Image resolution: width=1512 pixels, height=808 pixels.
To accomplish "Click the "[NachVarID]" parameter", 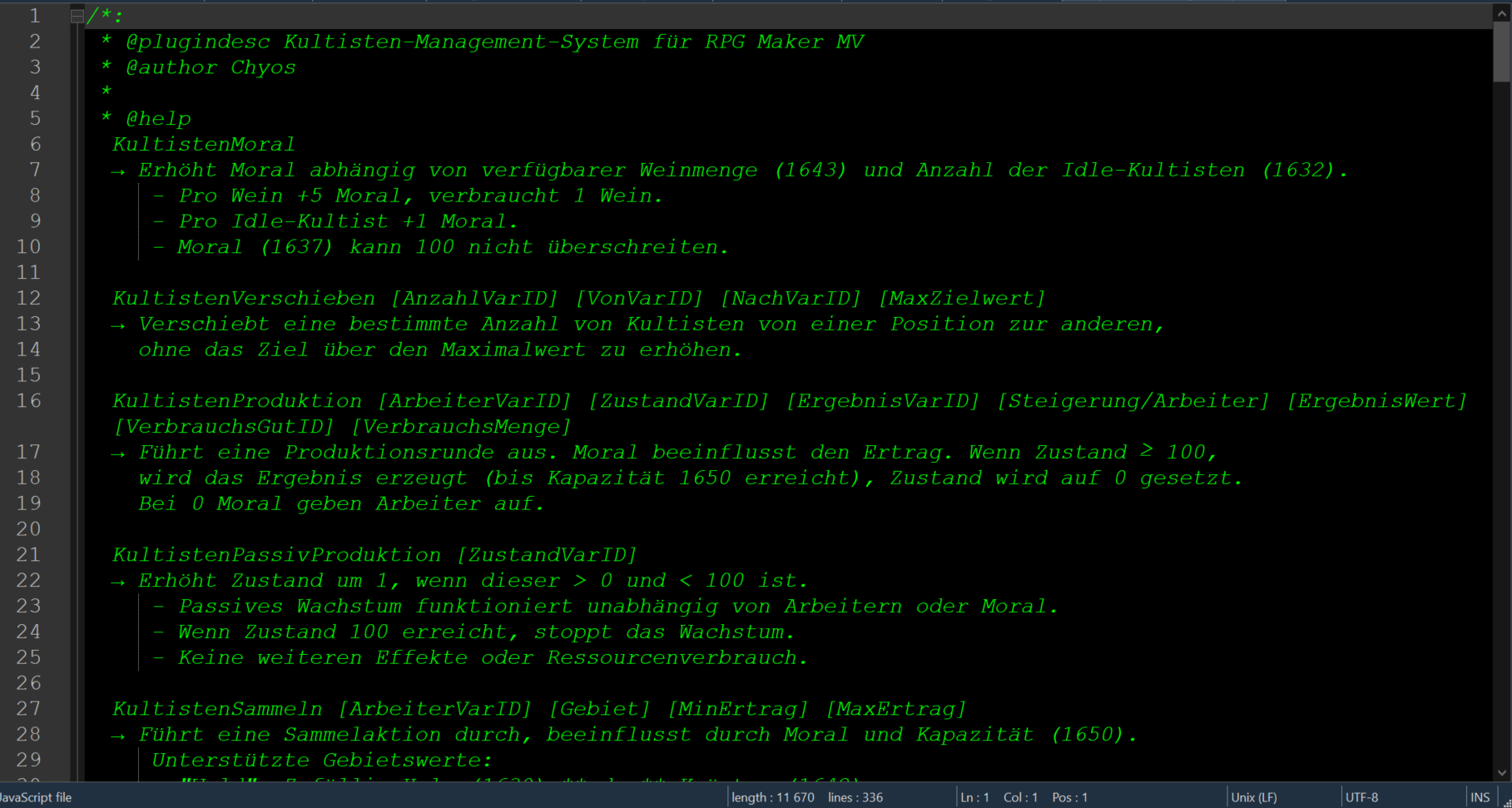I will pos(791,298).
